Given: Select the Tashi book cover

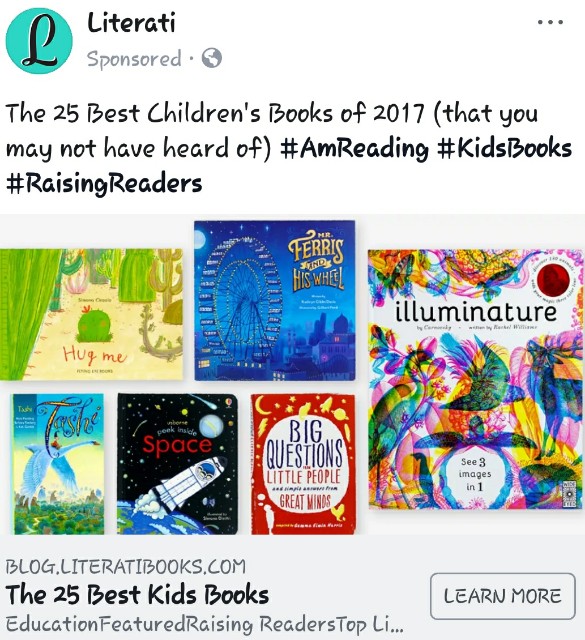Looking at the screenshot, I should (x=57, y=464).
